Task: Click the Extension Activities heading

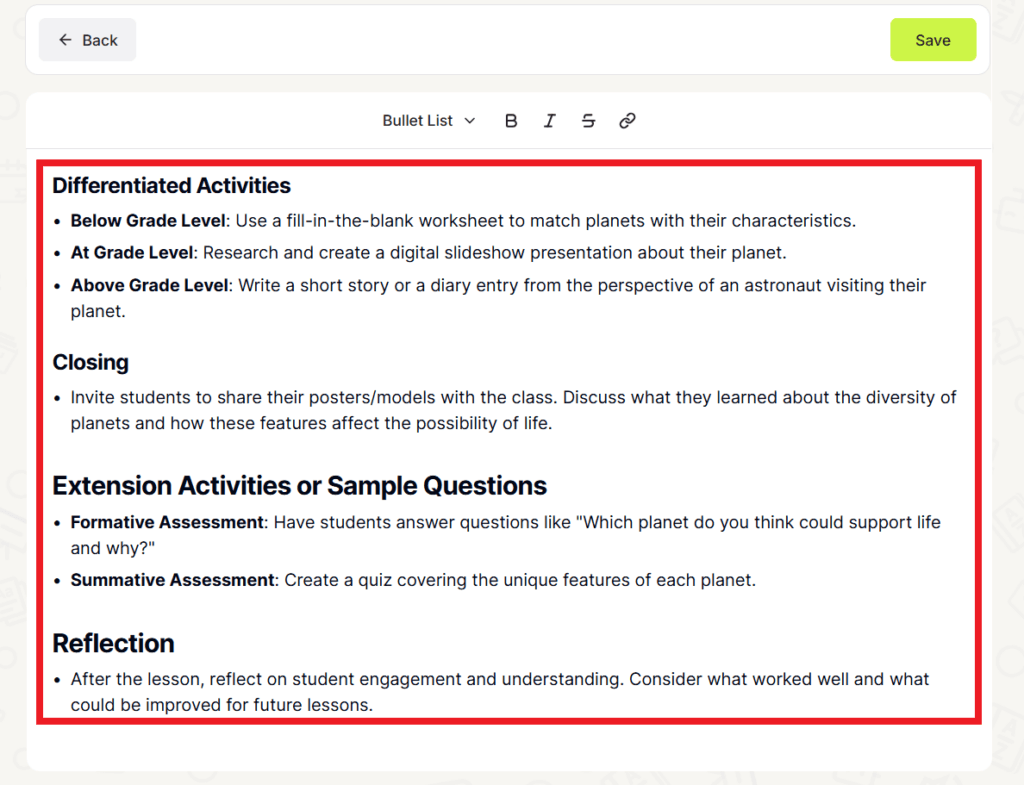Action: [x=299, y=485]
